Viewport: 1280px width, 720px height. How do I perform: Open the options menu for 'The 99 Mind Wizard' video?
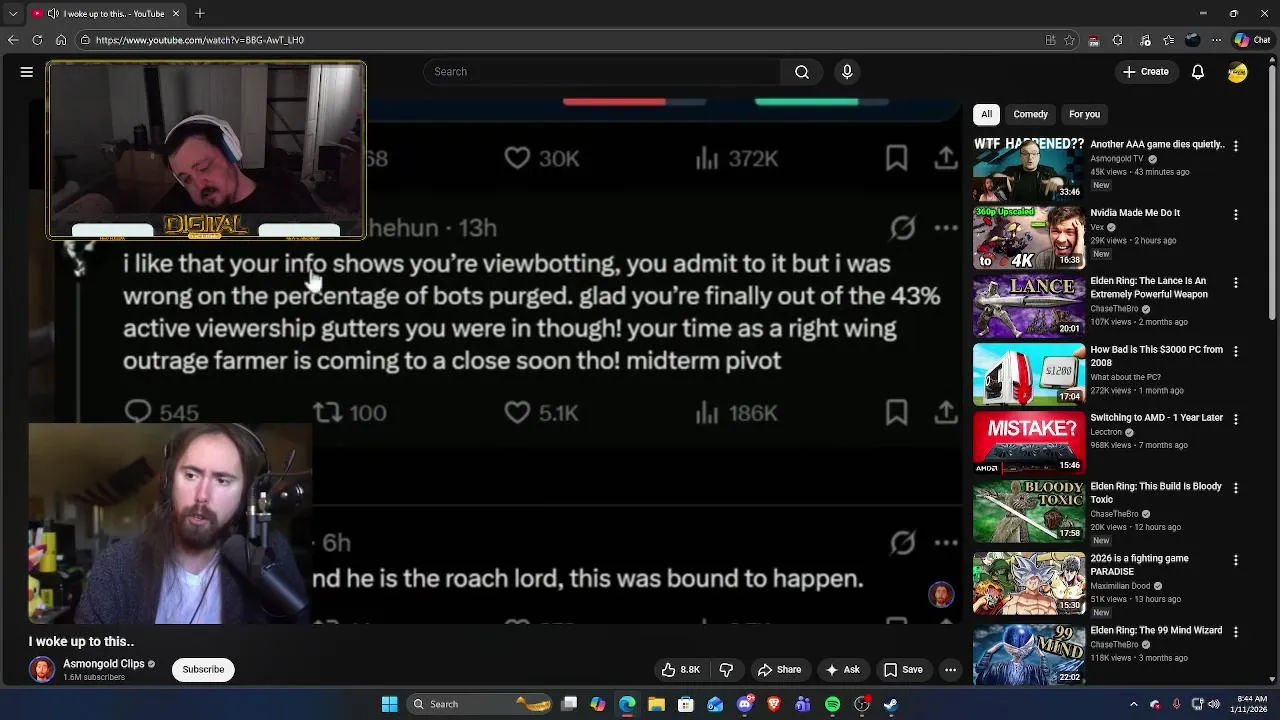click(x=1236, y=632)
